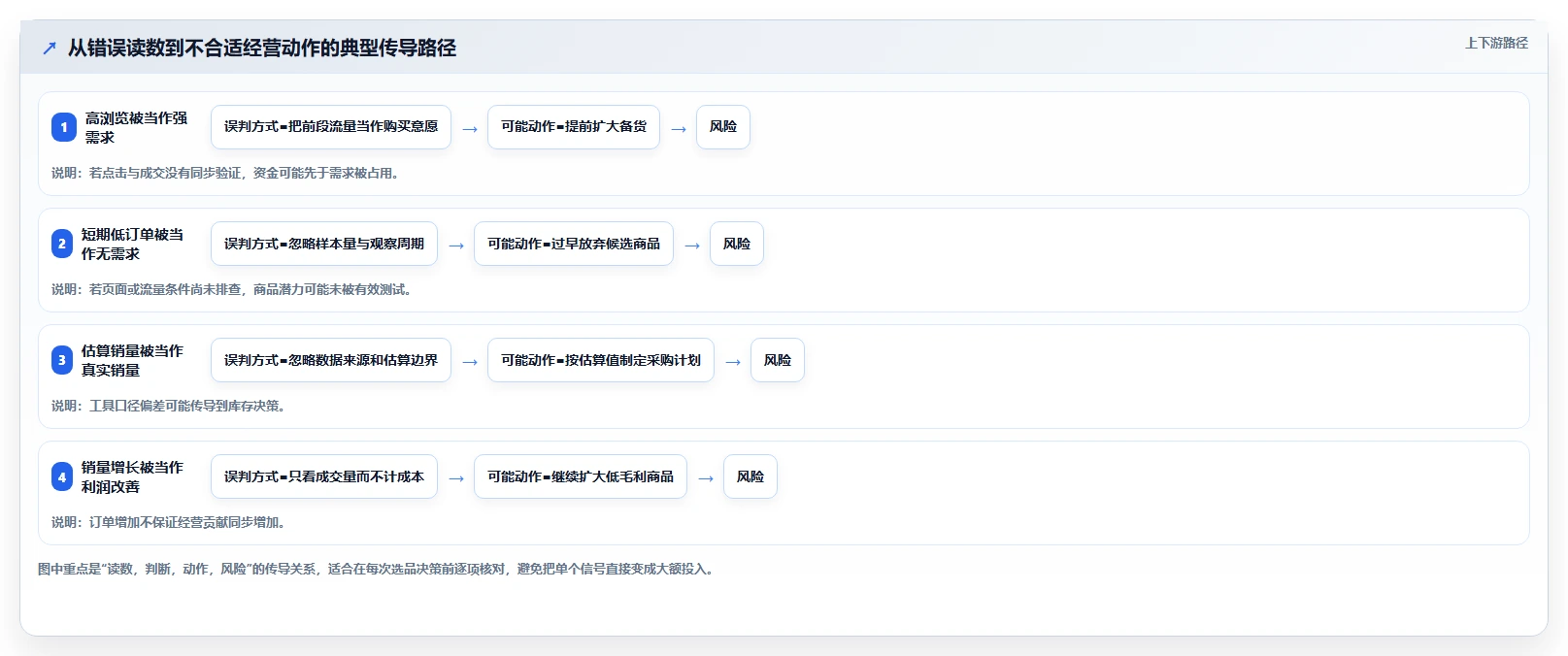Click 可能动作=提前扩大备货 box
The image size is (1568, 656).
click(574, 127)
